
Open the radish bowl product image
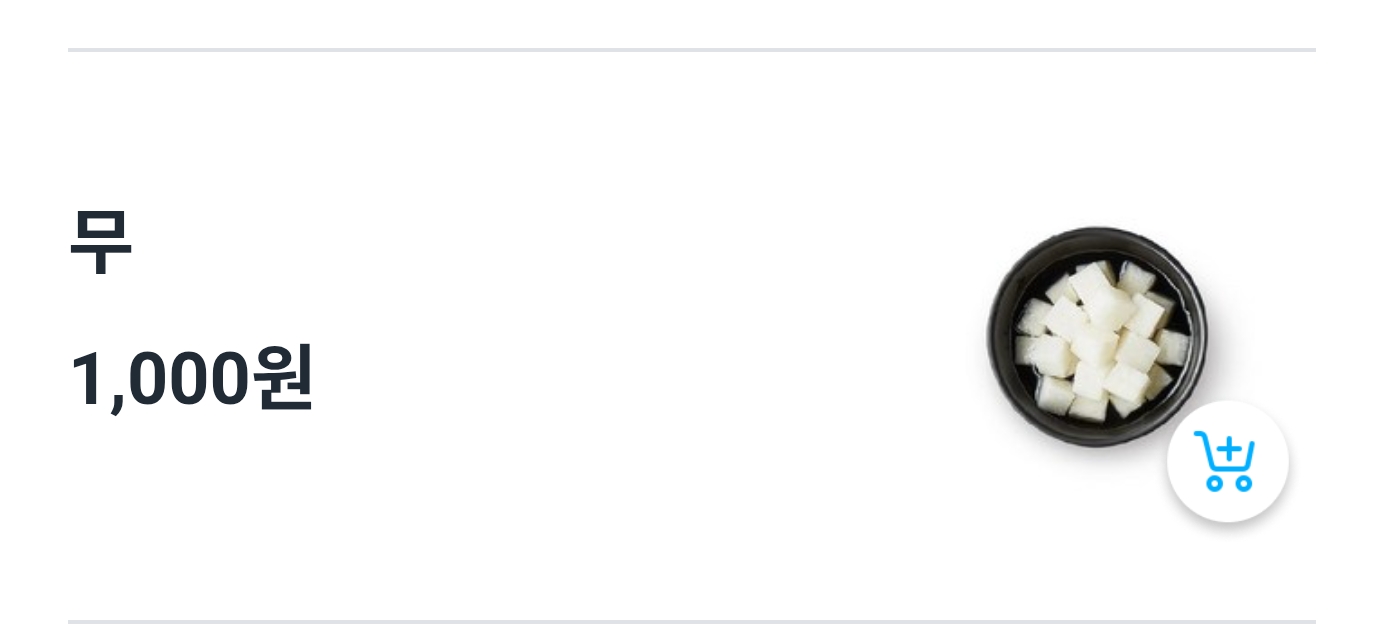[1097, 336]
